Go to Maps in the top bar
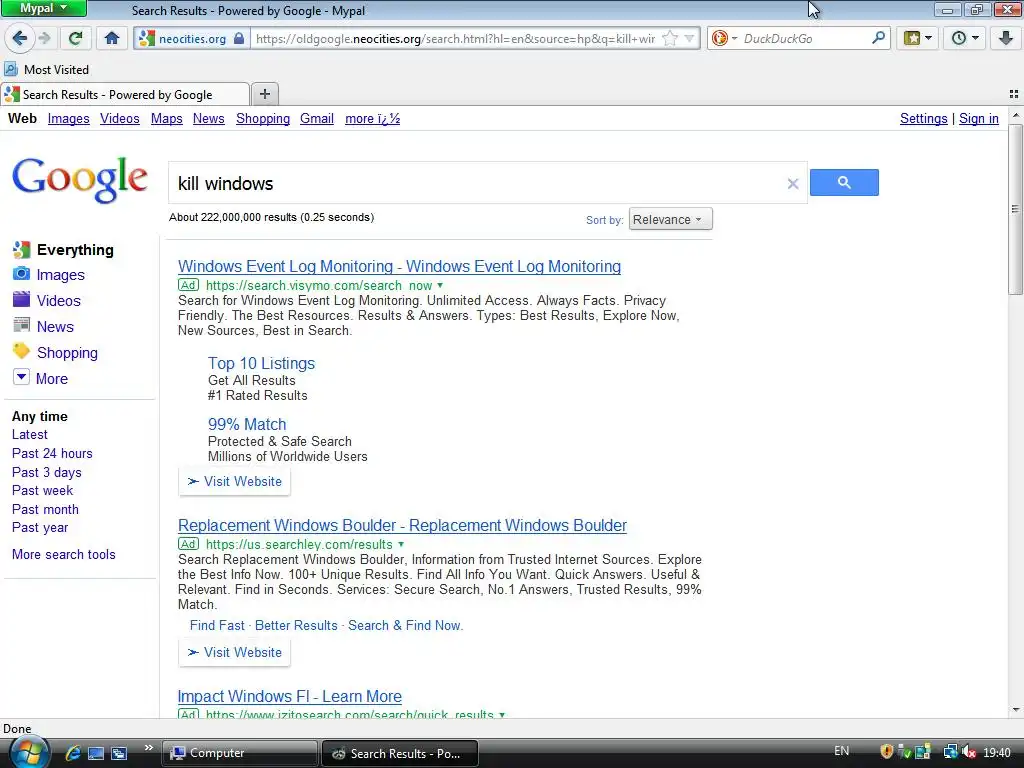 (x=167, y=118)
